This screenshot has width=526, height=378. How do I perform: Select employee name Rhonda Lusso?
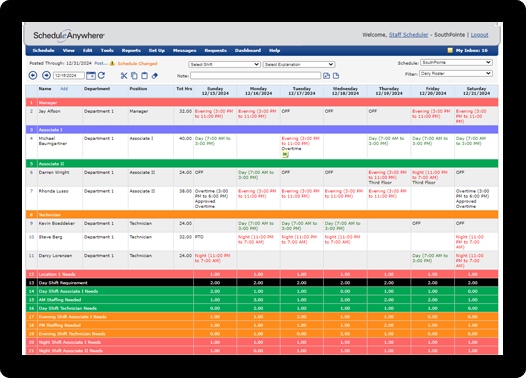click(53, 191)
